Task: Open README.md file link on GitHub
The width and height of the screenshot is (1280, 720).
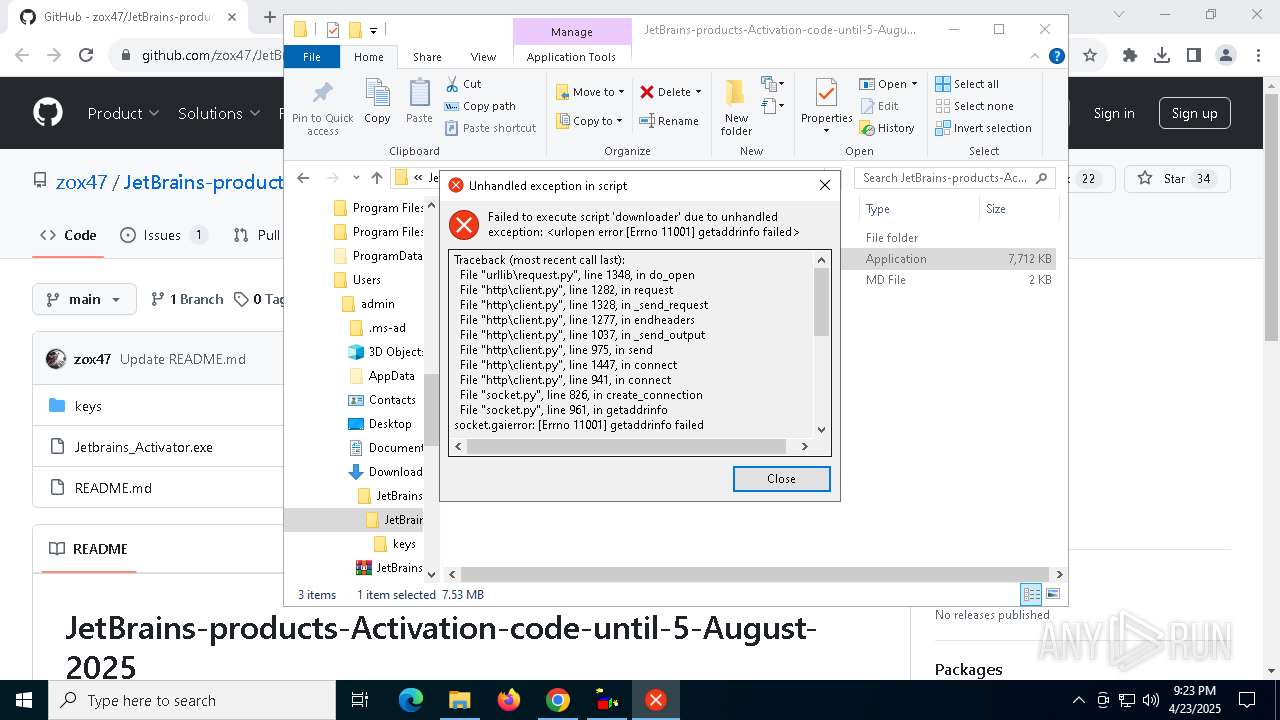Action: tap(113, 488)
